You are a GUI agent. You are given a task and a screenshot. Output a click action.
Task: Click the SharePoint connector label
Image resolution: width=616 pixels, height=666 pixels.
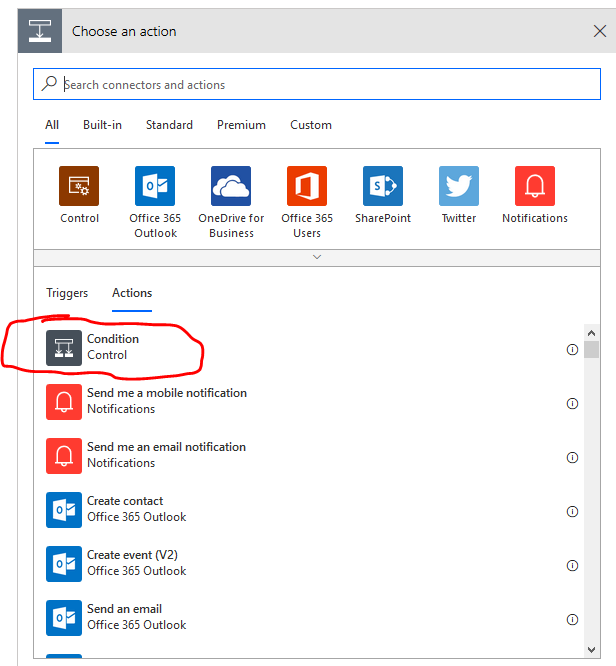(383, 218)
